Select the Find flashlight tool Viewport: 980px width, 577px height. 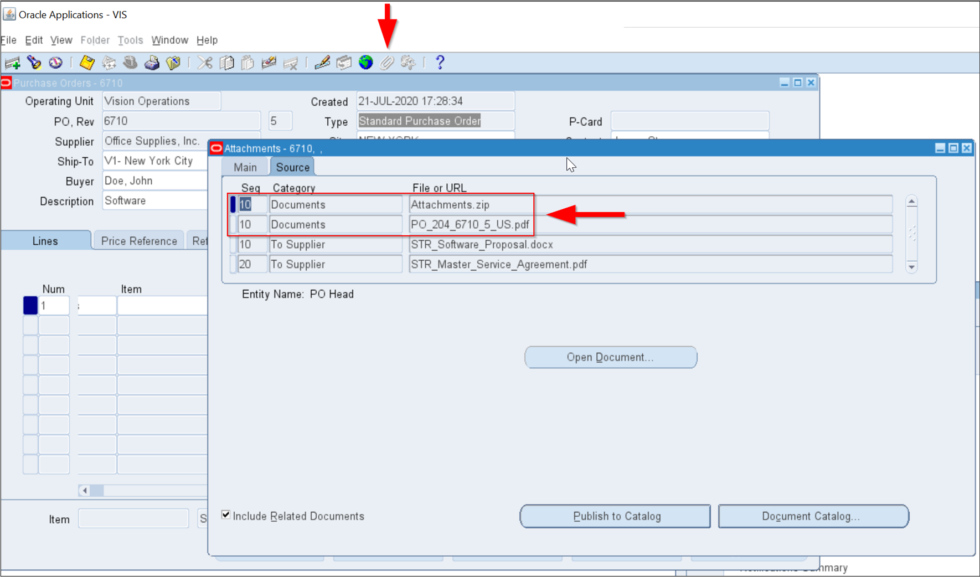(x=33, y=62)
